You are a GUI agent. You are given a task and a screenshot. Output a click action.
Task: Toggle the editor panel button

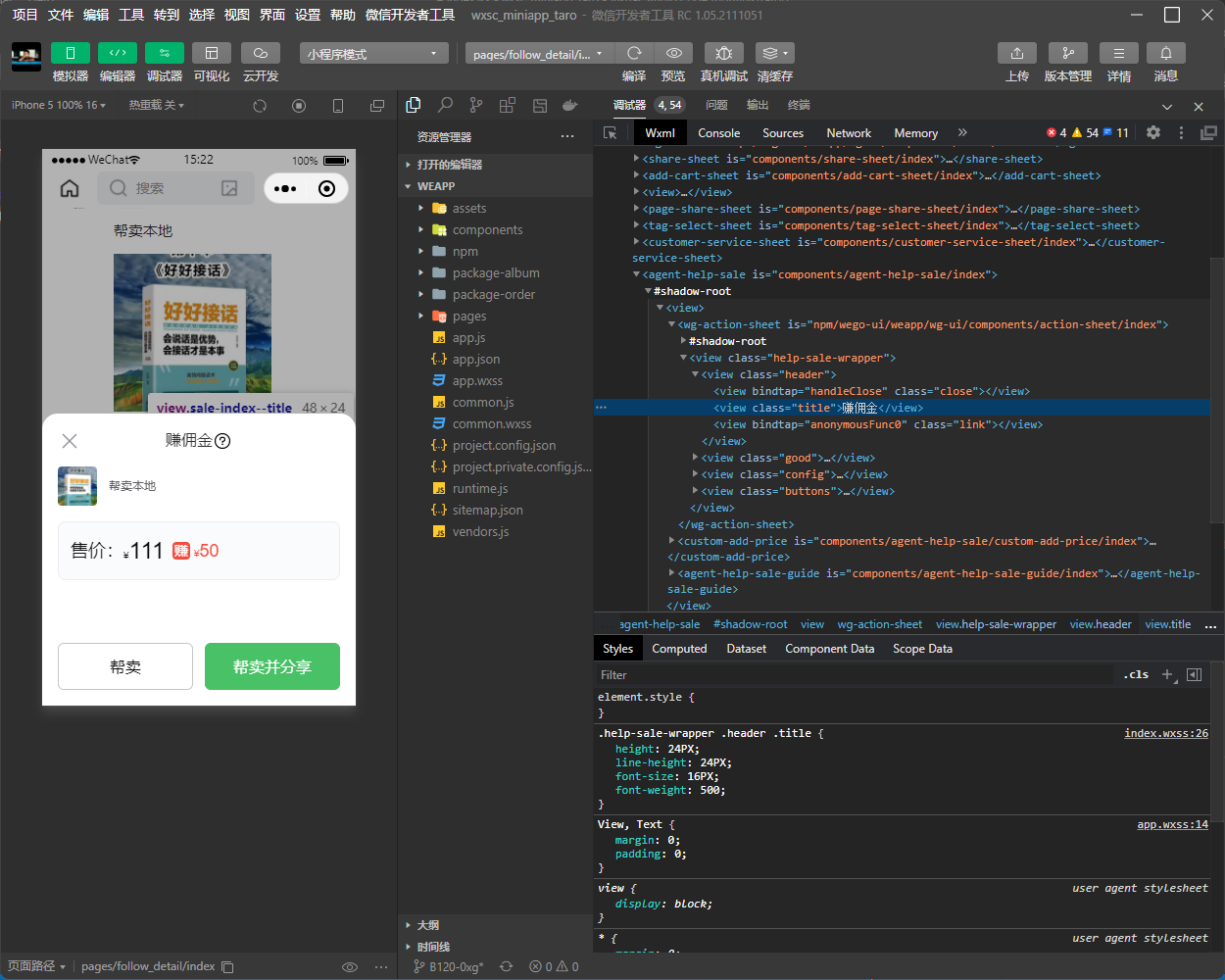118,53
